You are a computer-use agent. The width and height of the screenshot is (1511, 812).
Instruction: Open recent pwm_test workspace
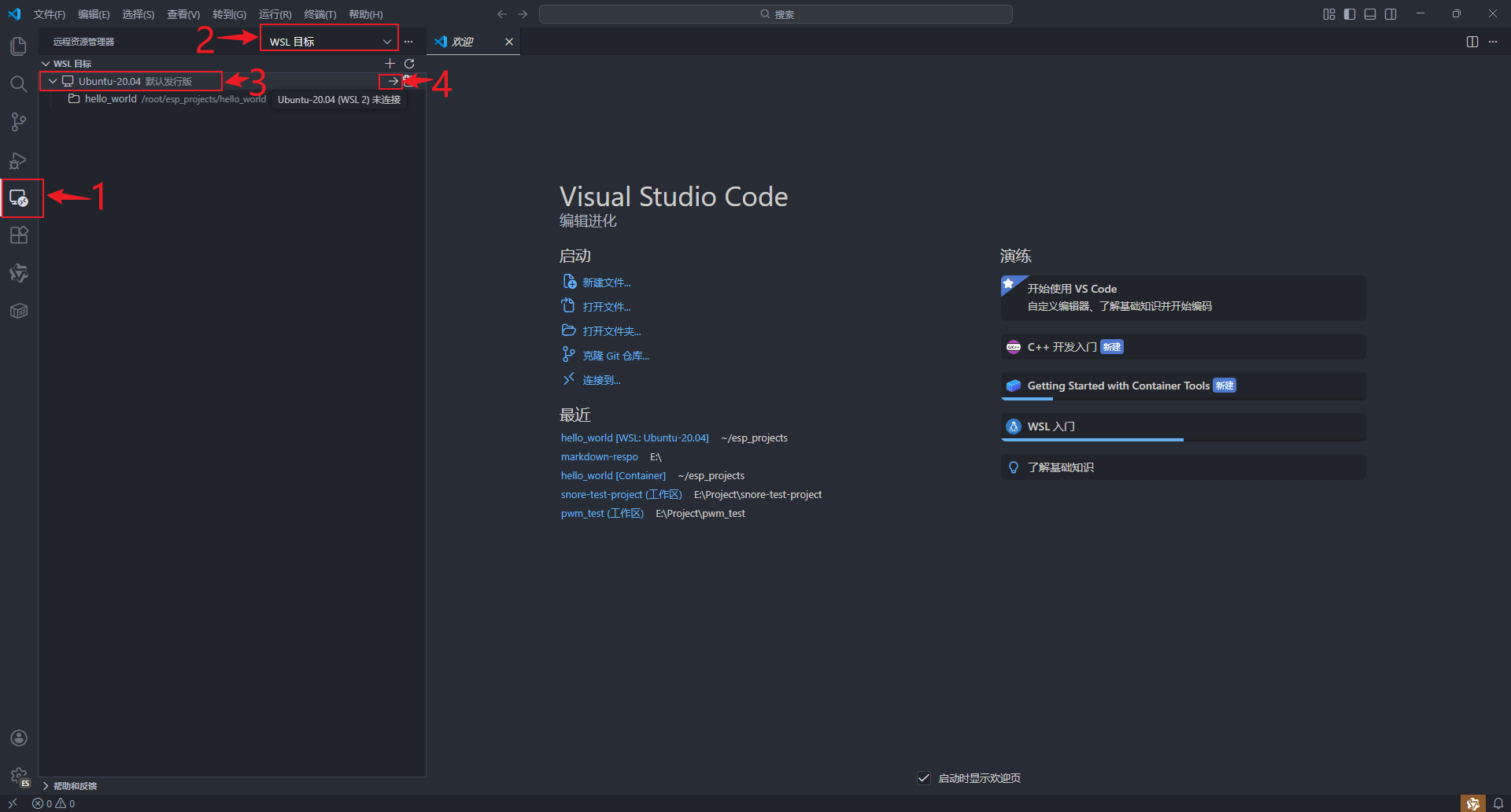[x=602, y=514]
